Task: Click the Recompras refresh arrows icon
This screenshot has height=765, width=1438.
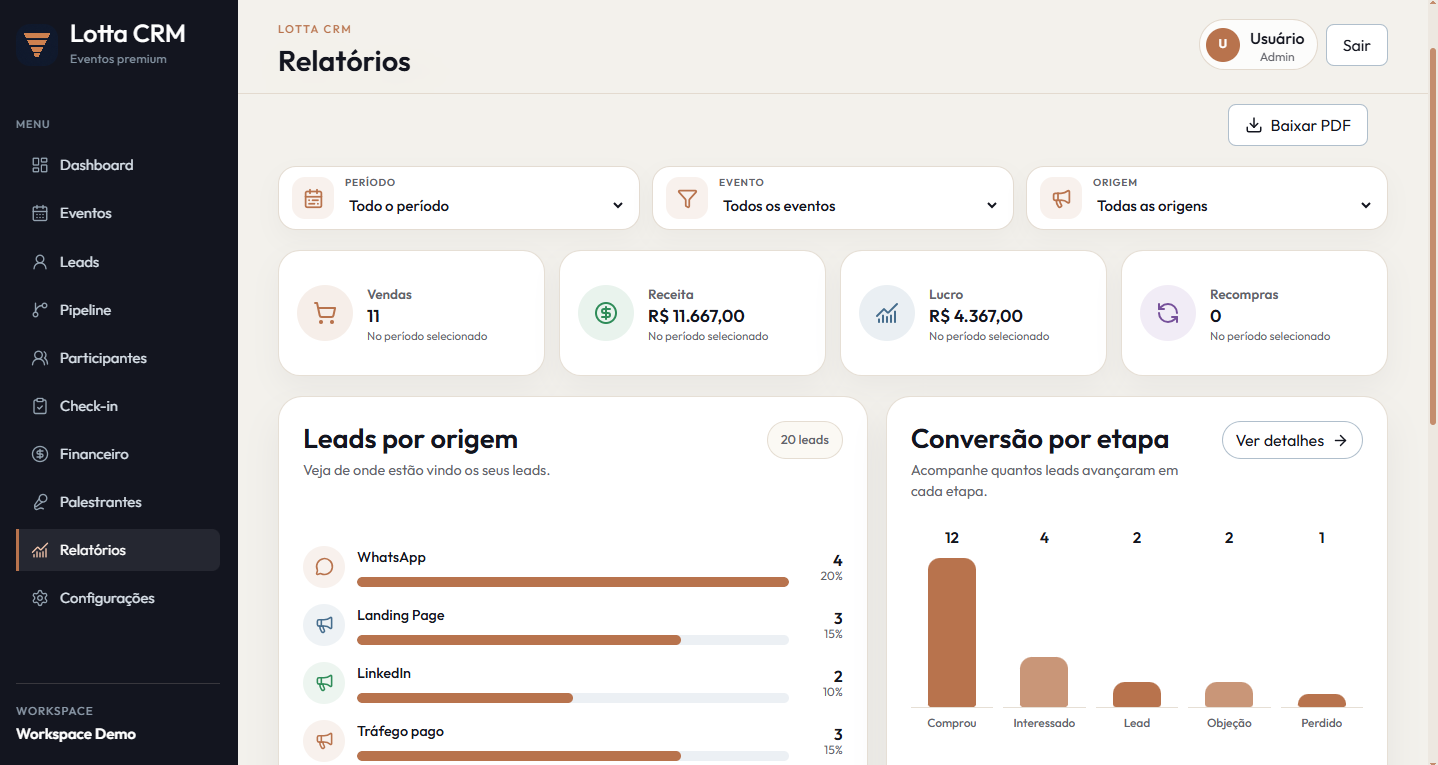Action: tap(1168, 313)
